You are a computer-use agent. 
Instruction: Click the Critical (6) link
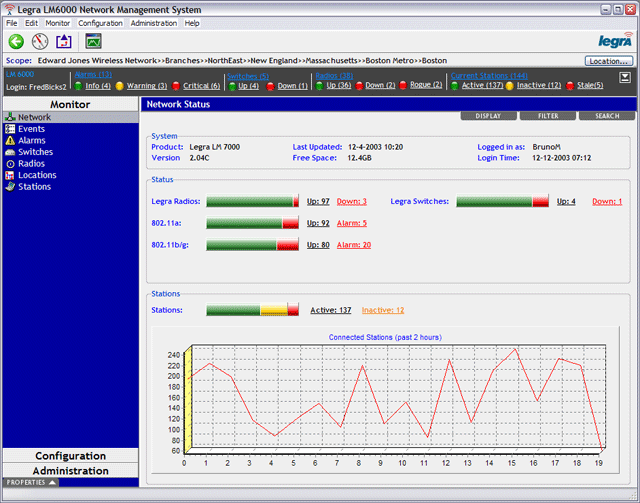coord(201,86)
